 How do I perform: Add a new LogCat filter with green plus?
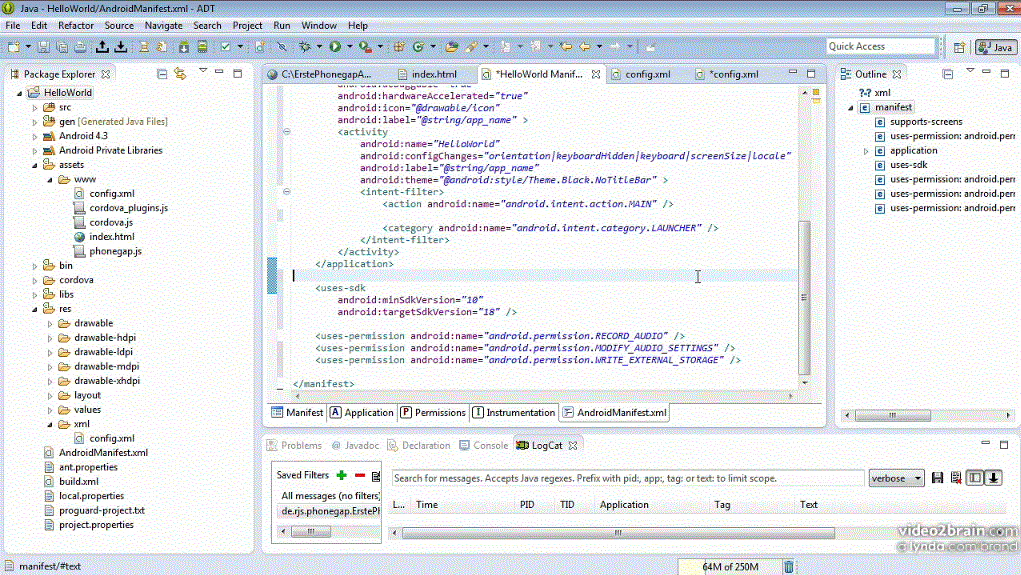coord(342,475)
